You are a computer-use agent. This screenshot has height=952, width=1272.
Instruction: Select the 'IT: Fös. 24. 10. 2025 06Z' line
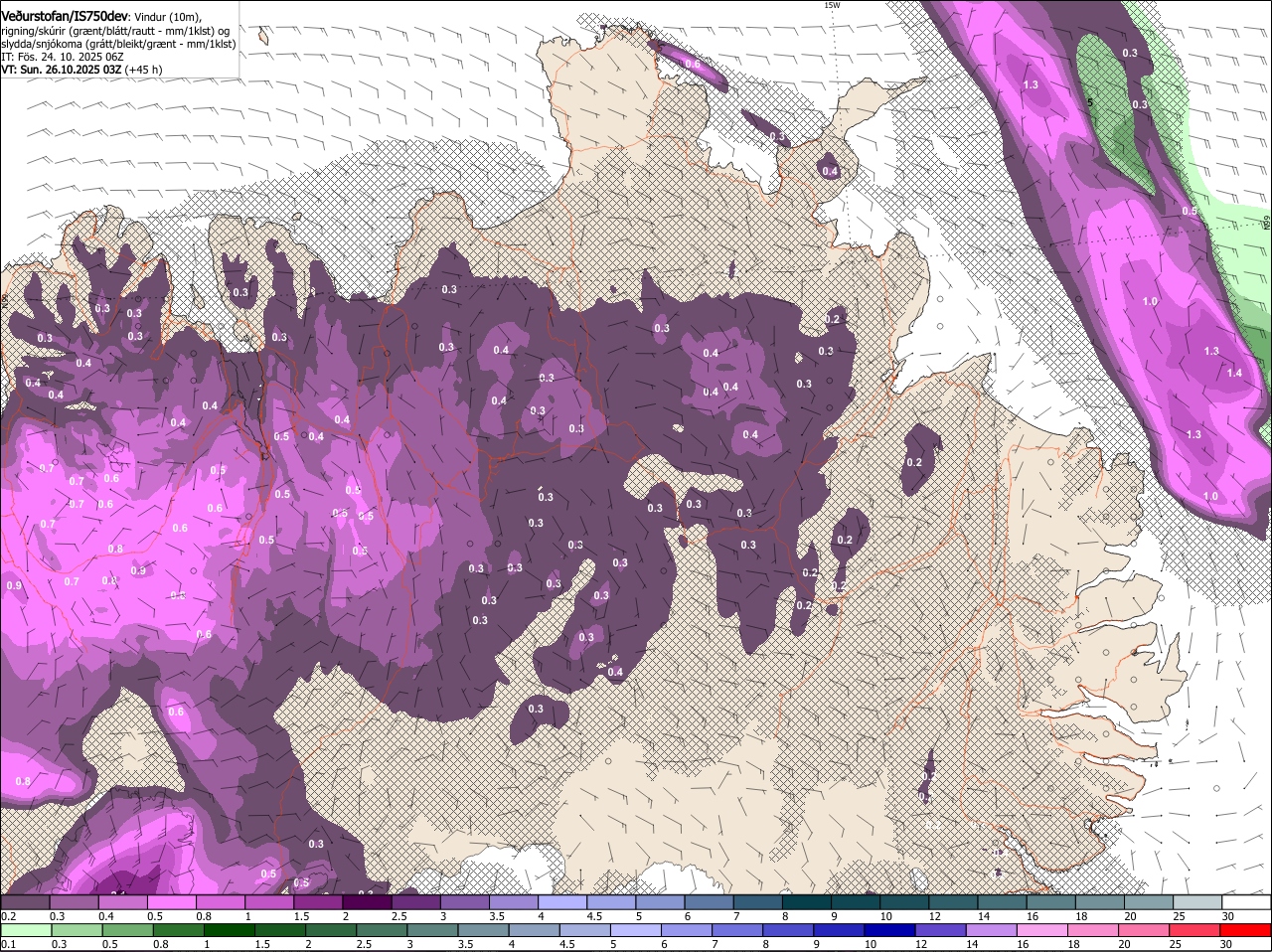point(62,57)
